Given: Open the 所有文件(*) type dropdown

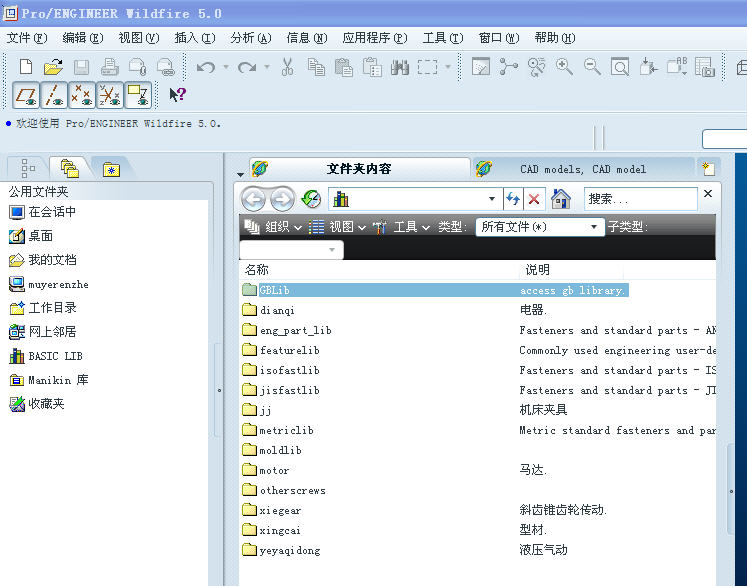Looking at the screenshot, I should click(x=594, y=227).
